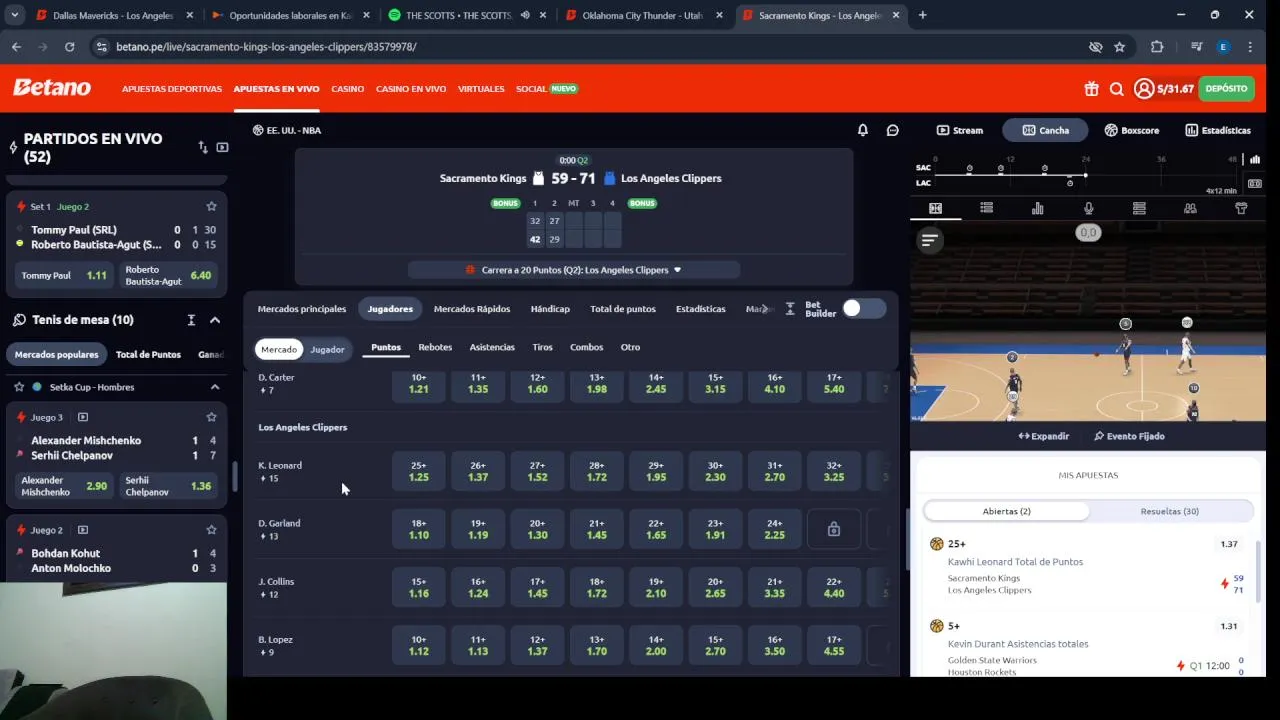The image size is (1280, 720).
Task: Open the chat bubble icon above scoreboard
Action: coord(893,130)
